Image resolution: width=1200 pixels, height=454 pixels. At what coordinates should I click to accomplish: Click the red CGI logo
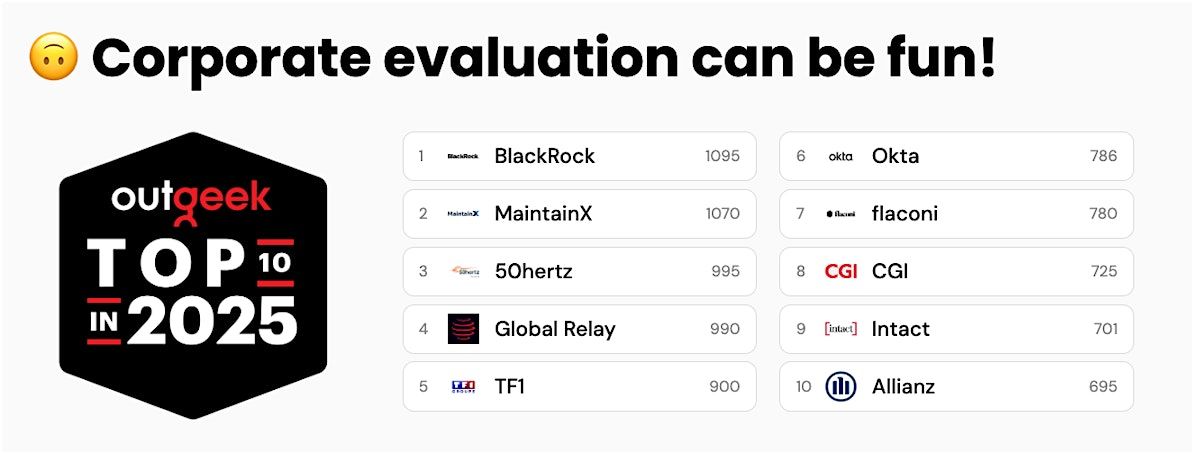(x=840, y=271)
